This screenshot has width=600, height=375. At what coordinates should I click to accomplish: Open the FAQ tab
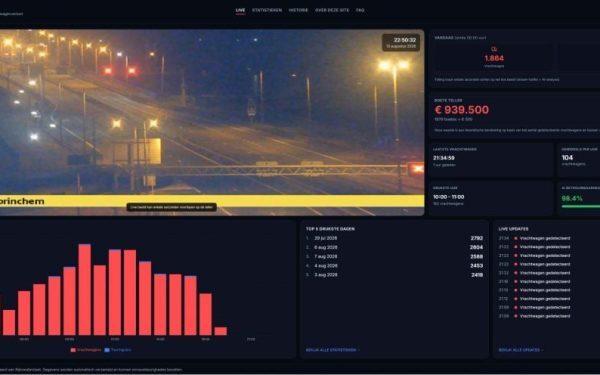click(360, 10)
